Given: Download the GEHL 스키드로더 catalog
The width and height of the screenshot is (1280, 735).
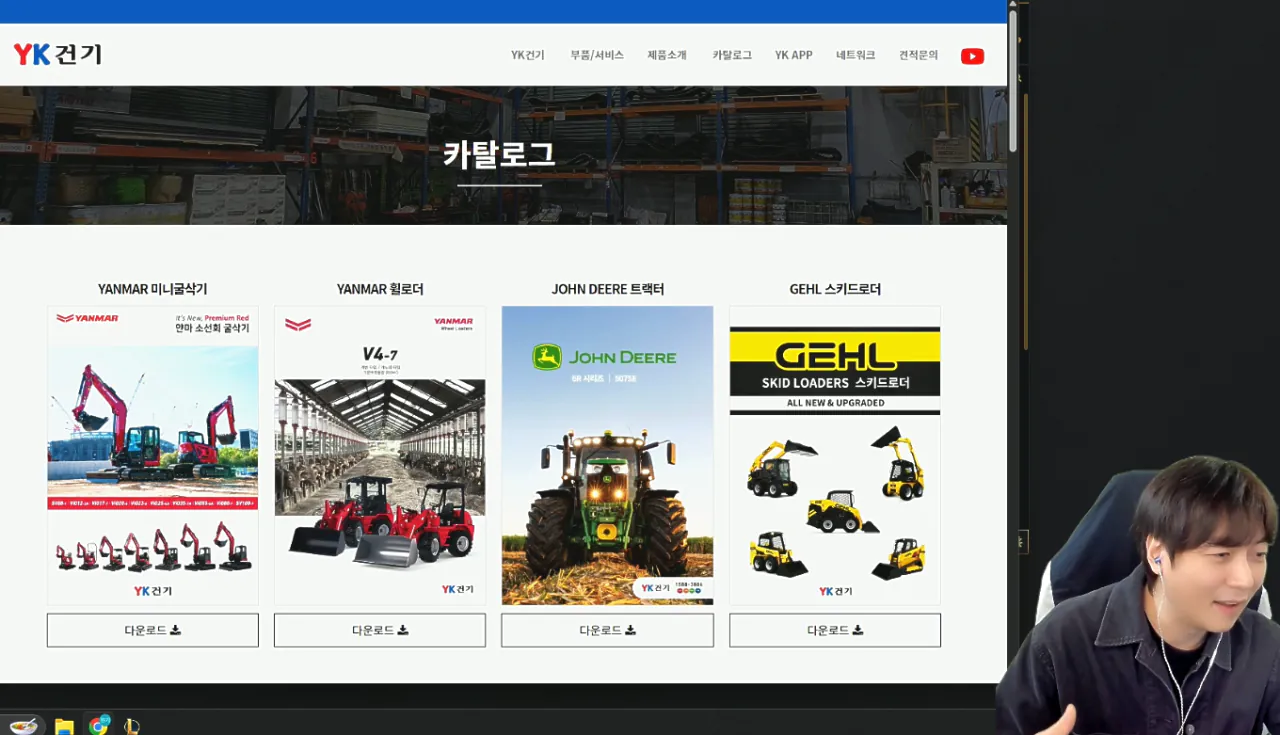Looking at the screenshot, I should [x=835, y=630].
